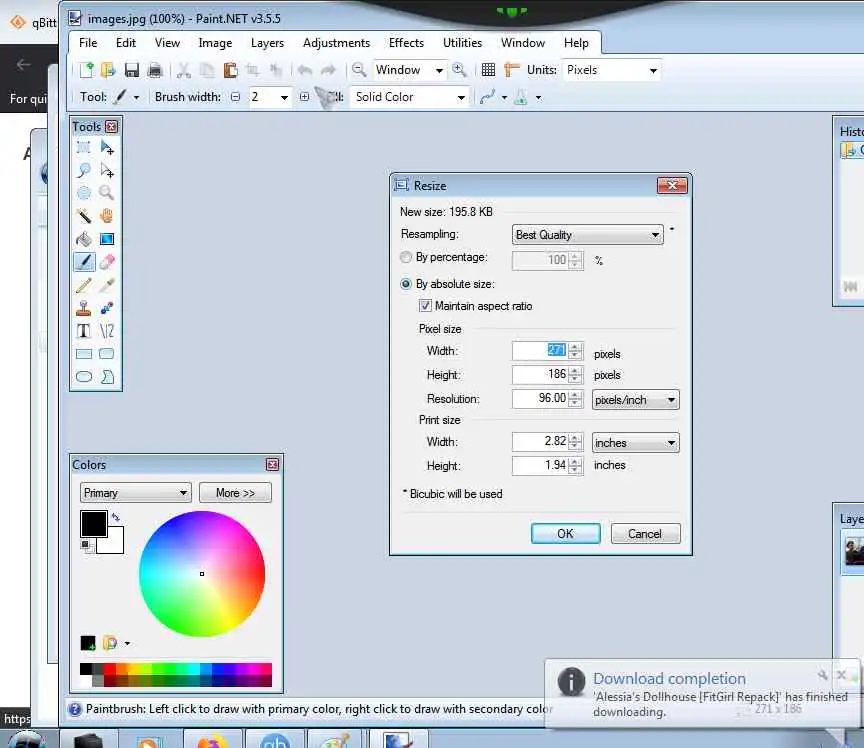Screen dimensions: 864x748
Task: Select the Rectangle Select tool
Action: tap(83, 147)
